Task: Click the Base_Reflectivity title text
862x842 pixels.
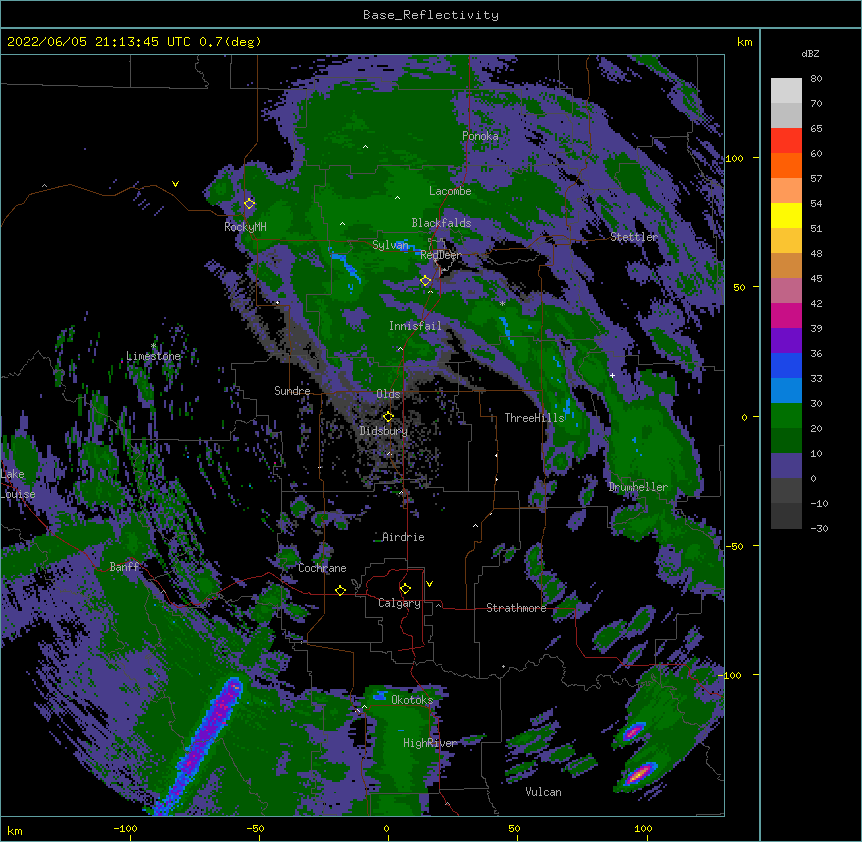Action: [430, 15]
